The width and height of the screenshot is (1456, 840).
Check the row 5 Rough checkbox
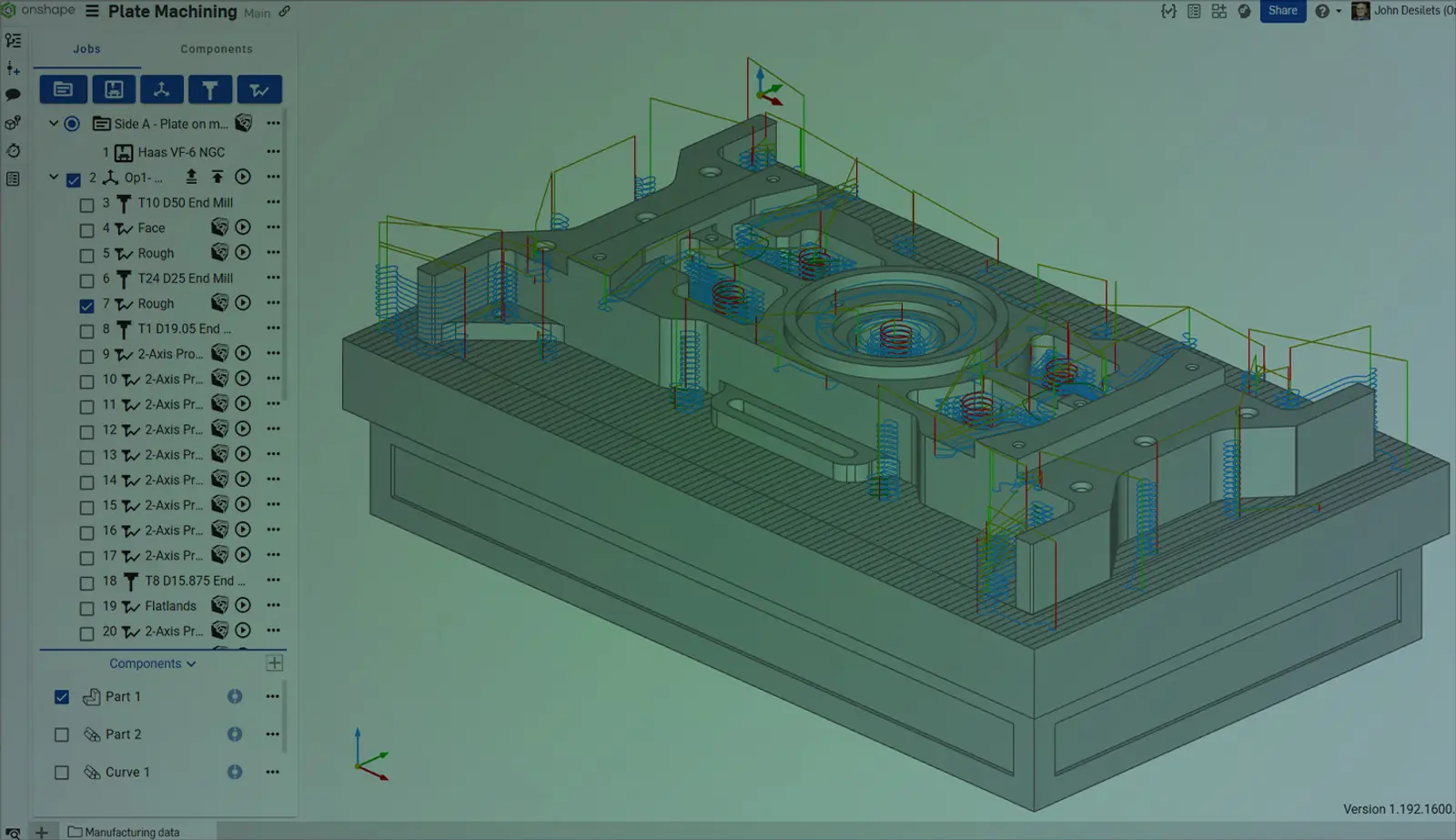pyautogui.click(x=86, y=256)
